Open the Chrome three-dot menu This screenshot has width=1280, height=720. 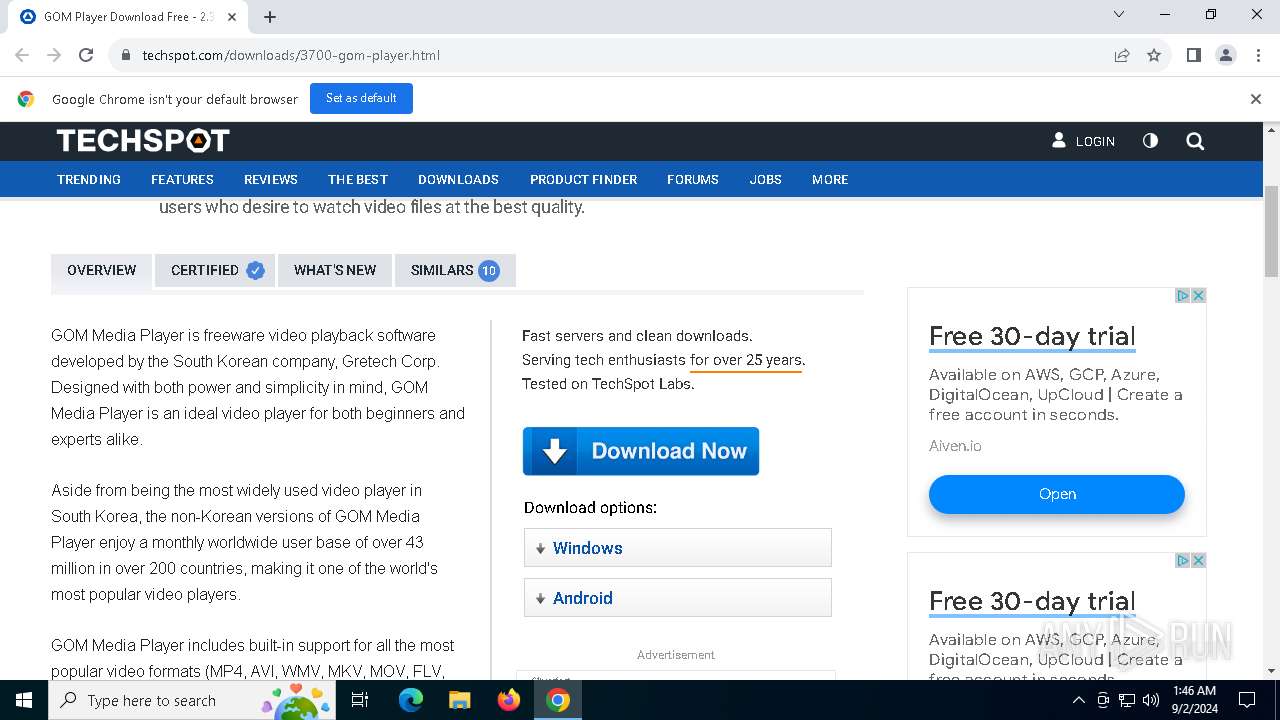(1258, 55)
